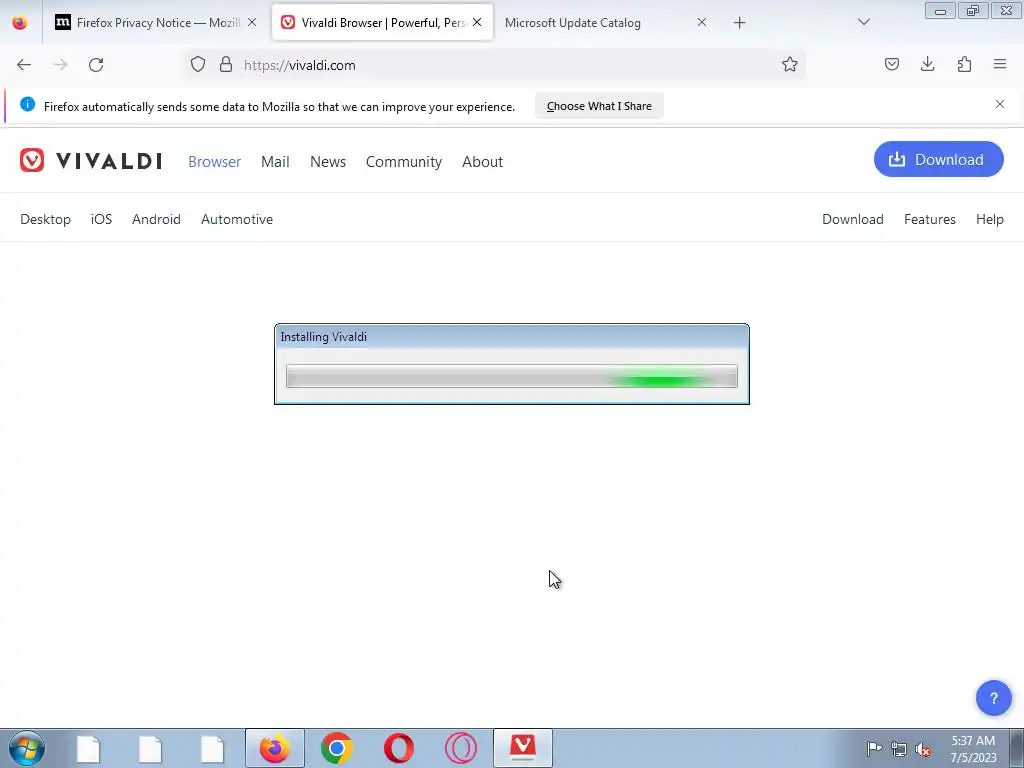Open the Save to Pocket icon

(892, 64)
